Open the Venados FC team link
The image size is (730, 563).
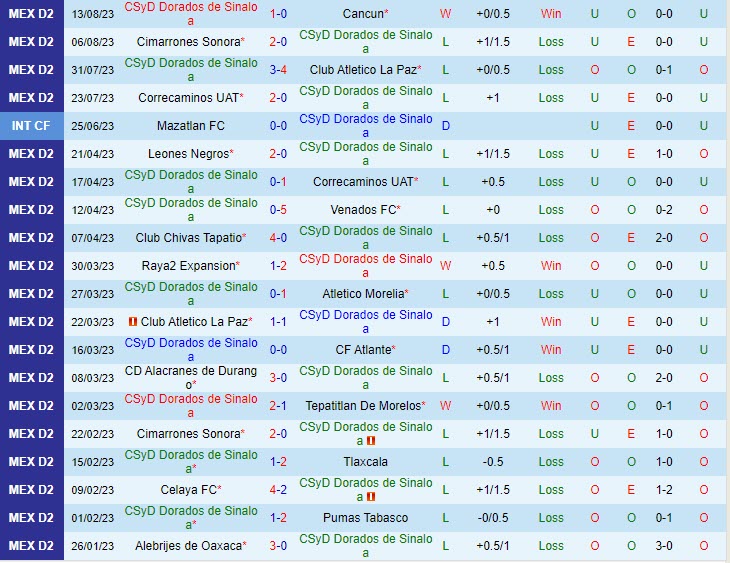(x=363, y=210)
